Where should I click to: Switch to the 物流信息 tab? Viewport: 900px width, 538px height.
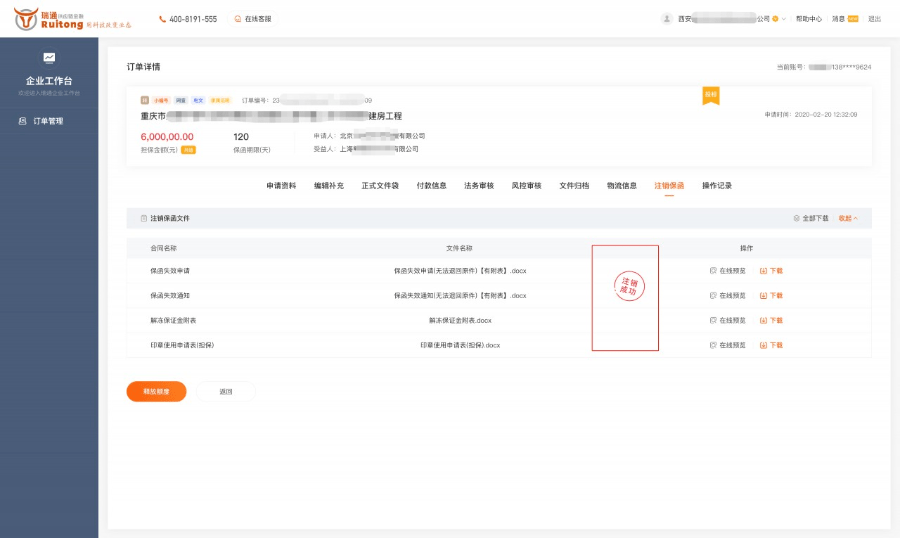[622, 185]
